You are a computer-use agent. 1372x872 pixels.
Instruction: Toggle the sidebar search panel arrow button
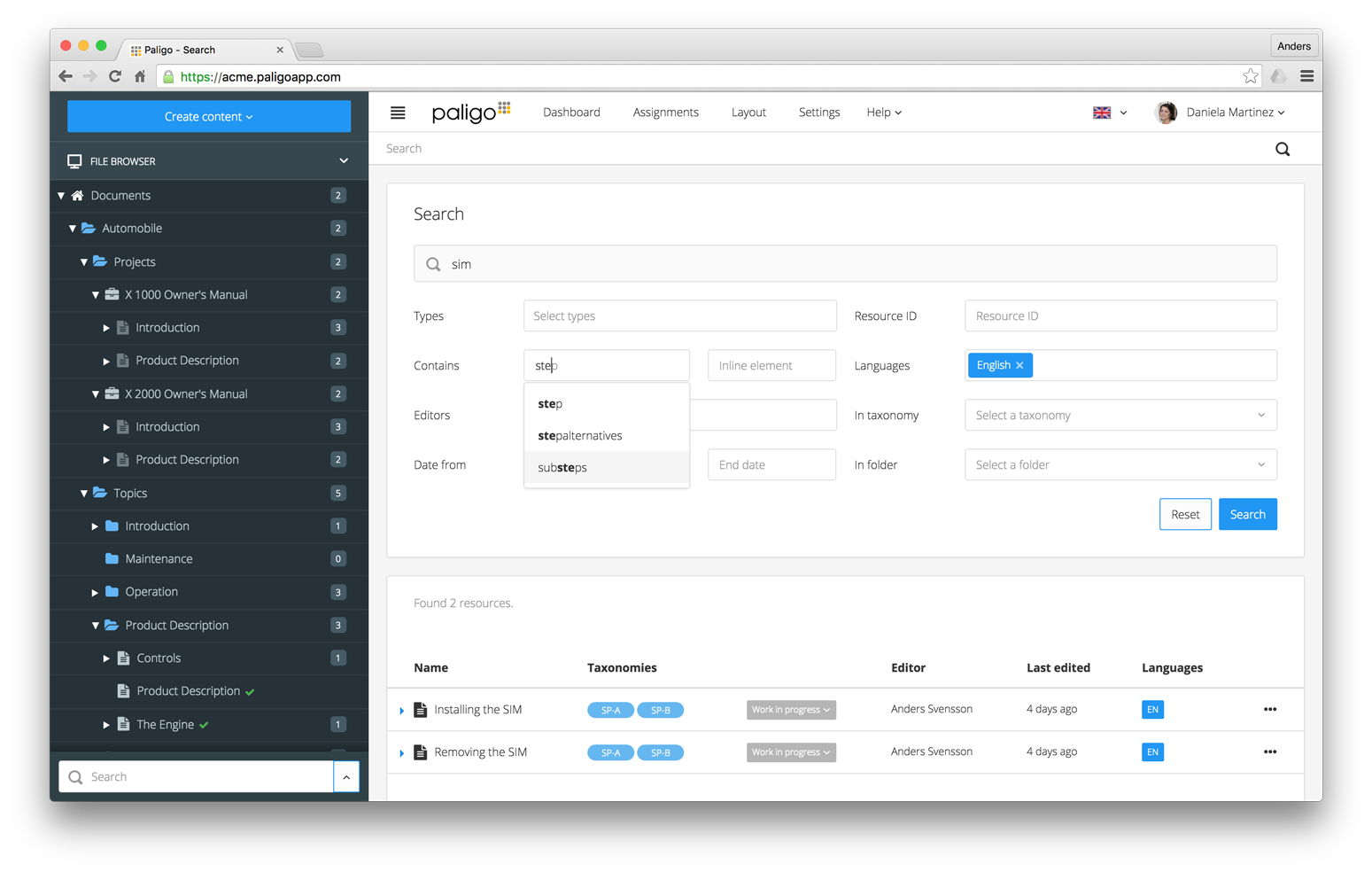click(x=346, y=777)
